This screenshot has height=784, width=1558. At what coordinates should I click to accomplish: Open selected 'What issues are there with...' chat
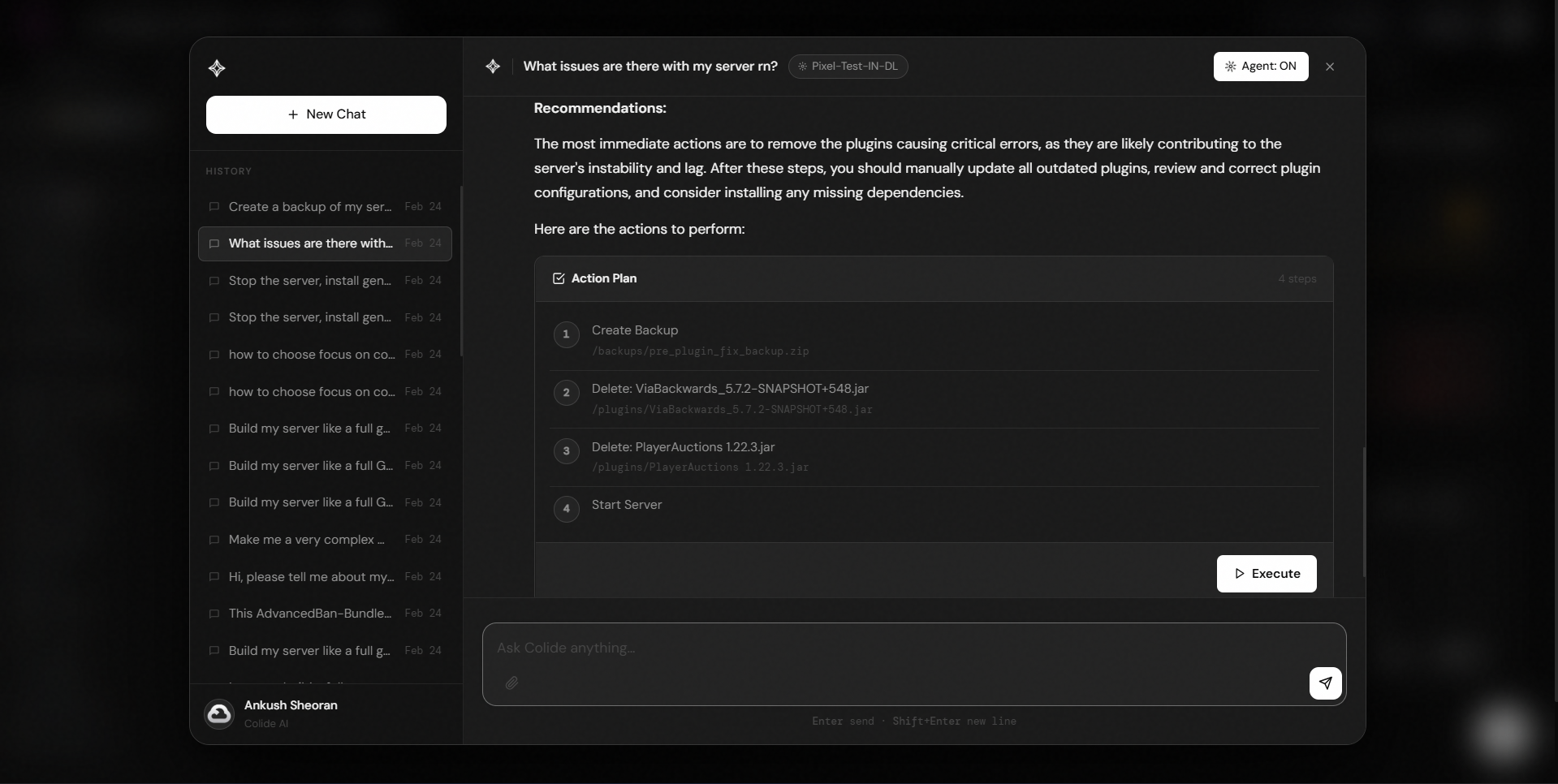point(325,243)
